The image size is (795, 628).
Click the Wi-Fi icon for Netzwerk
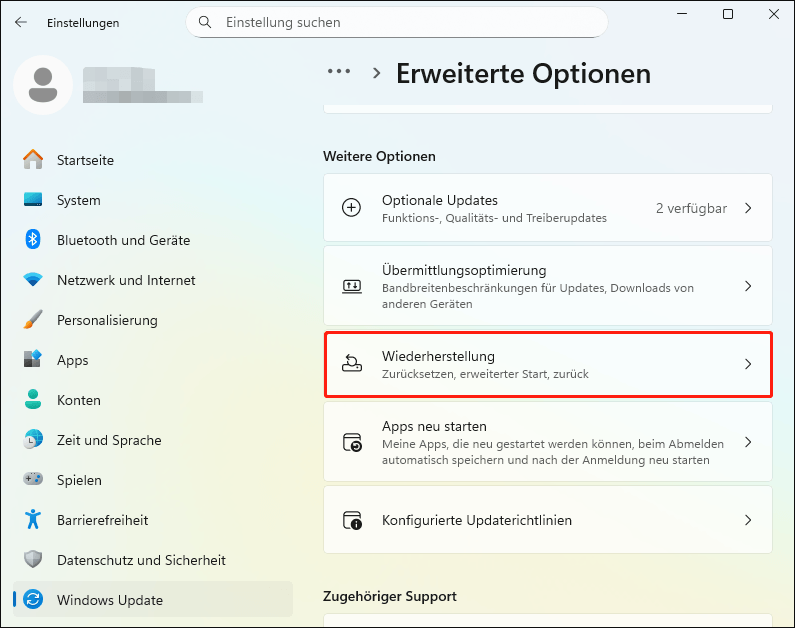[x=33, y=279]
